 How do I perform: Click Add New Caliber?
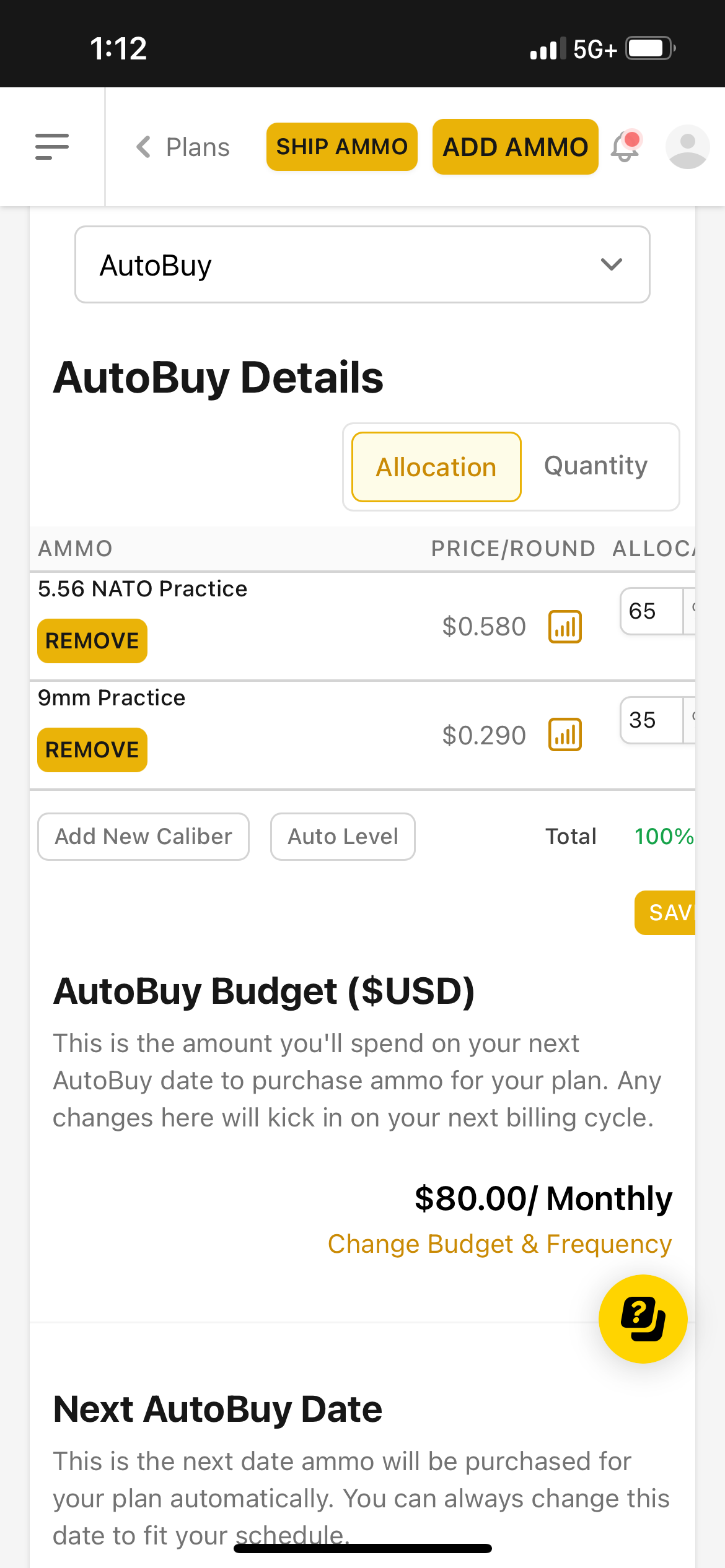(144, 837)
